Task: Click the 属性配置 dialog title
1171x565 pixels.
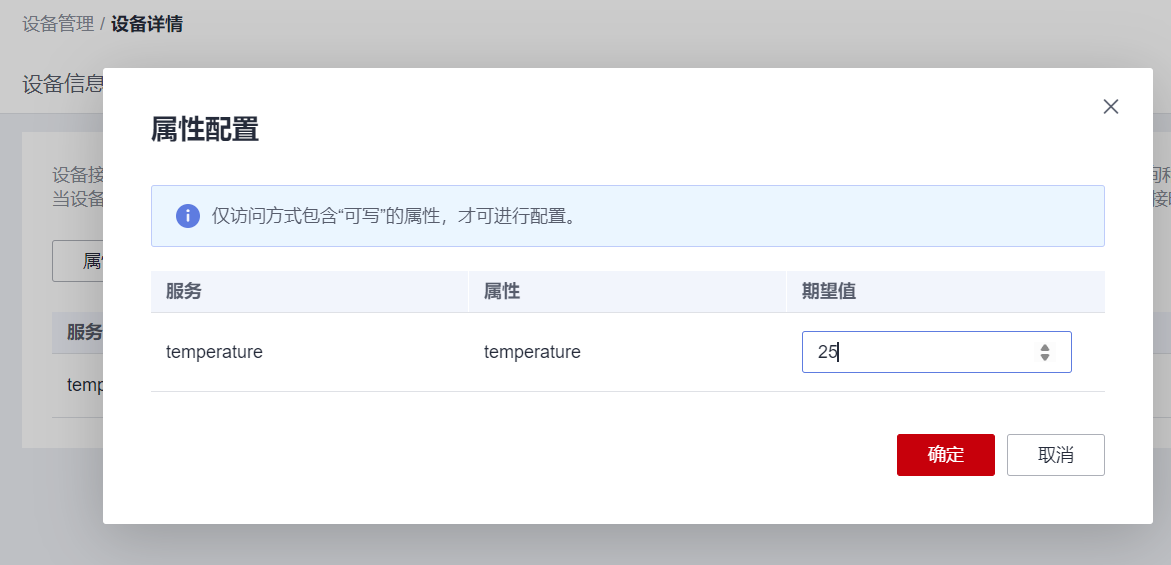Action: 205,130
